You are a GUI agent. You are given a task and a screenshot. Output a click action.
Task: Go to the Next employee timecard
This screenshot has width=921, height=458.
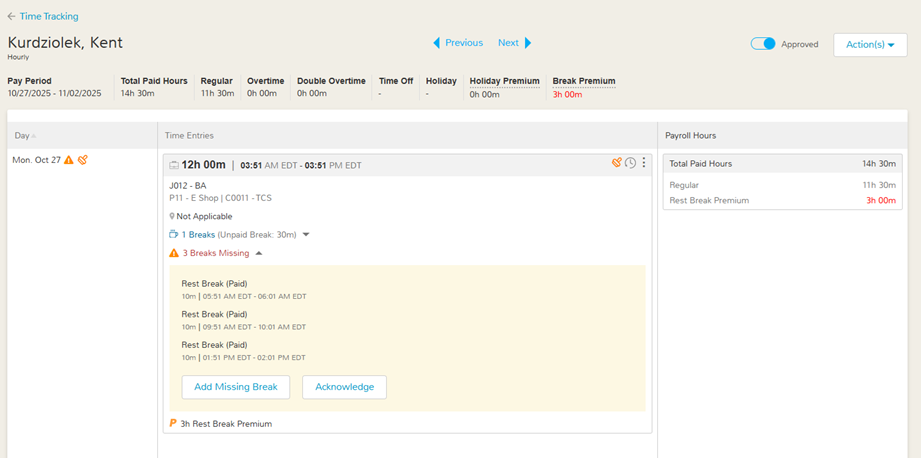pos(514,43)
